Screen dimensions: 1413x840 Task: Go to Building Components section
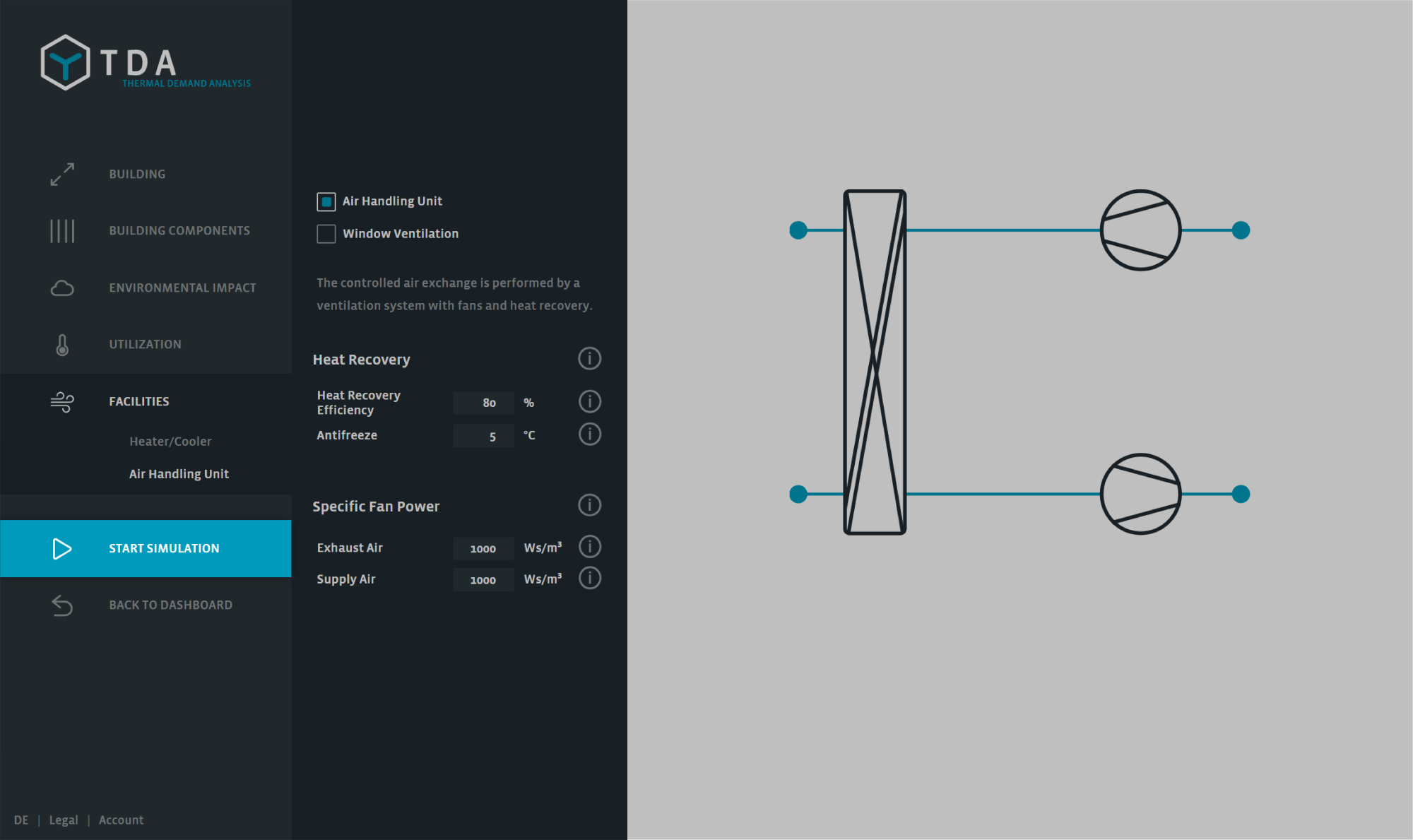179,231
